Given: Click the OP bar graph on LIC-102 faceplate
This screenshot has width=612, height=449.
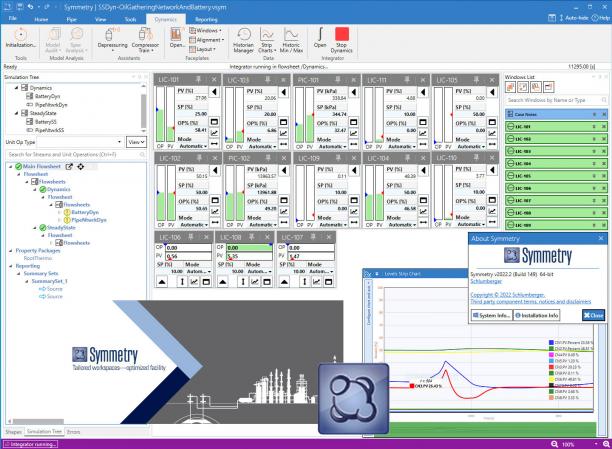Looking at the screenshot, I should 161,192.
